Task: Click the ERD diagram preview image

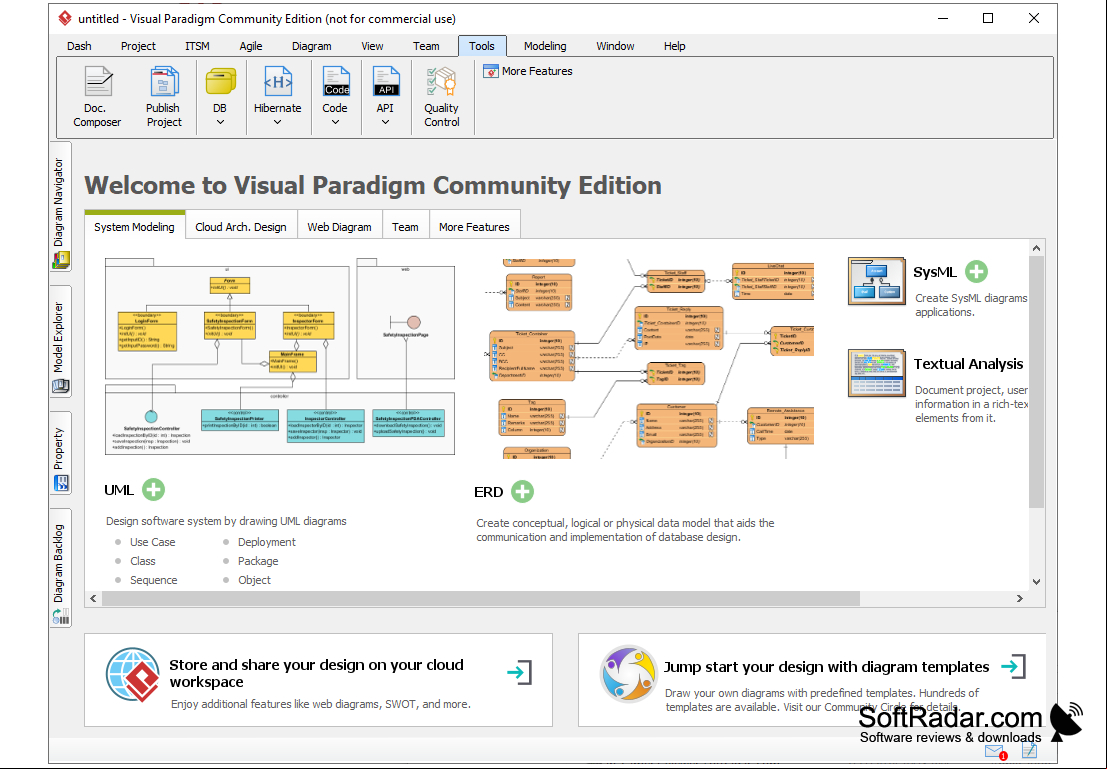Action: tap(649, 359)
